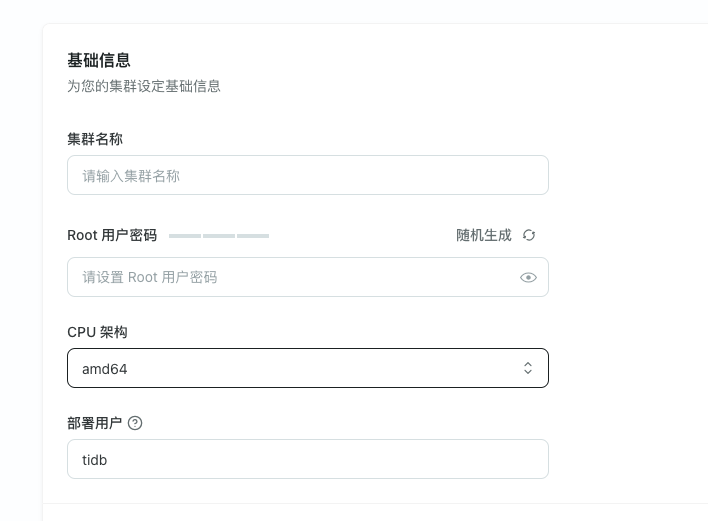This screenshot has width=708, height=521.
Task: Click the 集群名称 field label
Action: tap(95, 139)
